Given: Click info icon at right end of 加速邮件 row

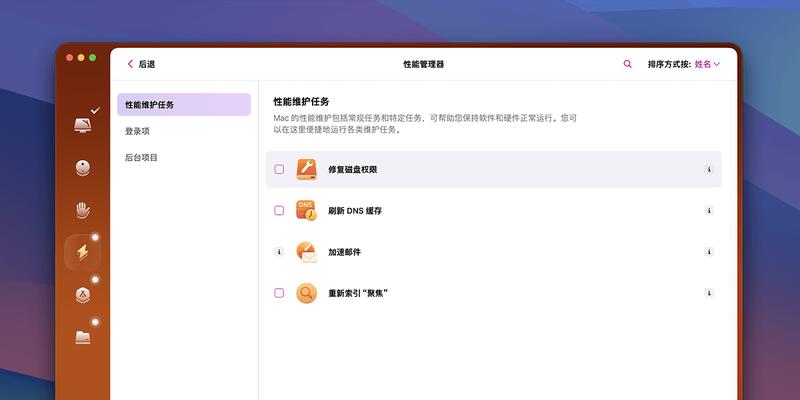Looking at the screenshot, I should click(x=709, y=252).
